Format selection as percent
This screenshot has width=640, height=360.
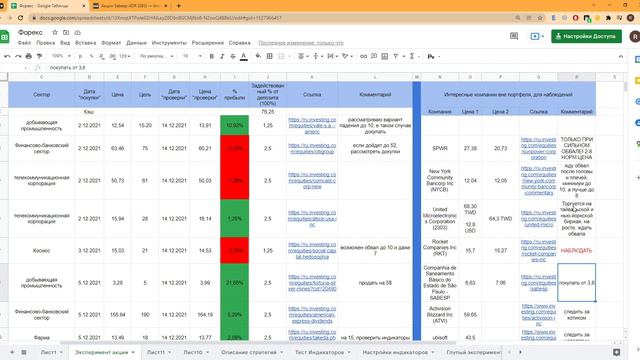coord(91,56)
